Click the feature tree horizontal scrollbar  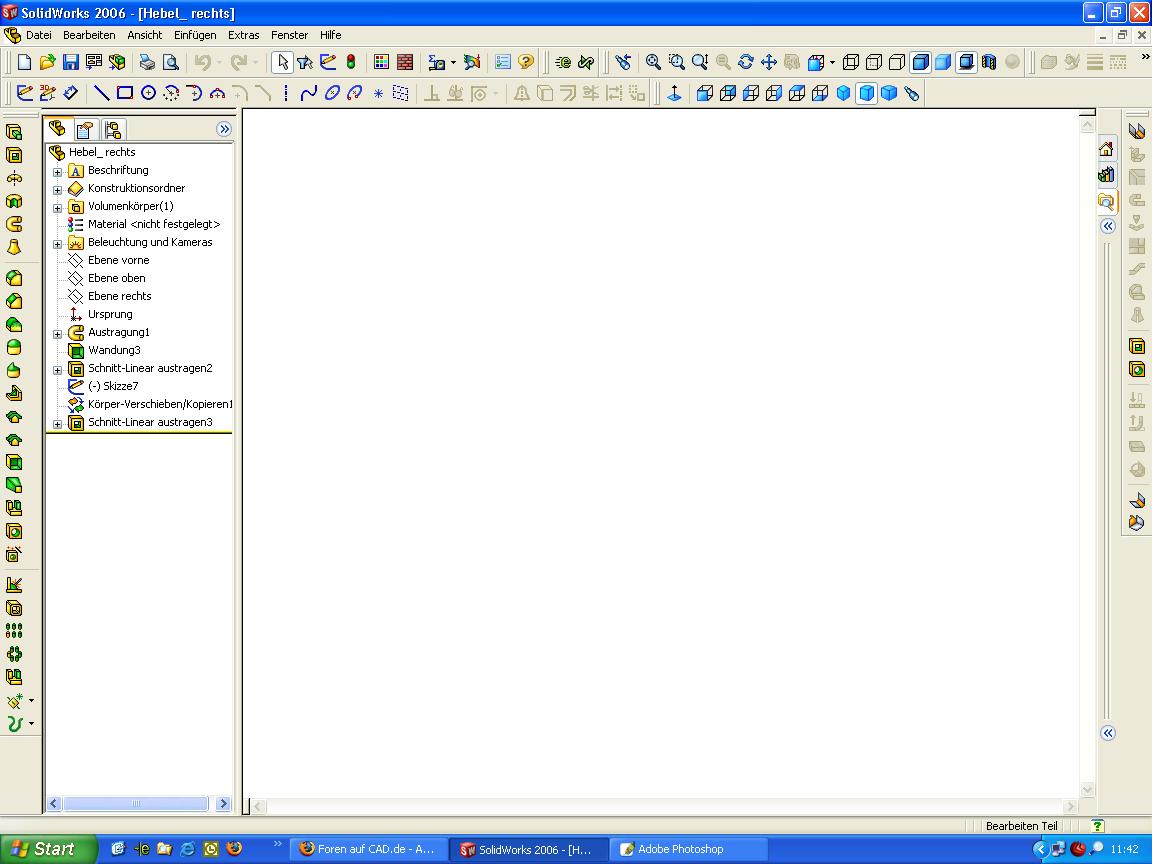(136, 804)
